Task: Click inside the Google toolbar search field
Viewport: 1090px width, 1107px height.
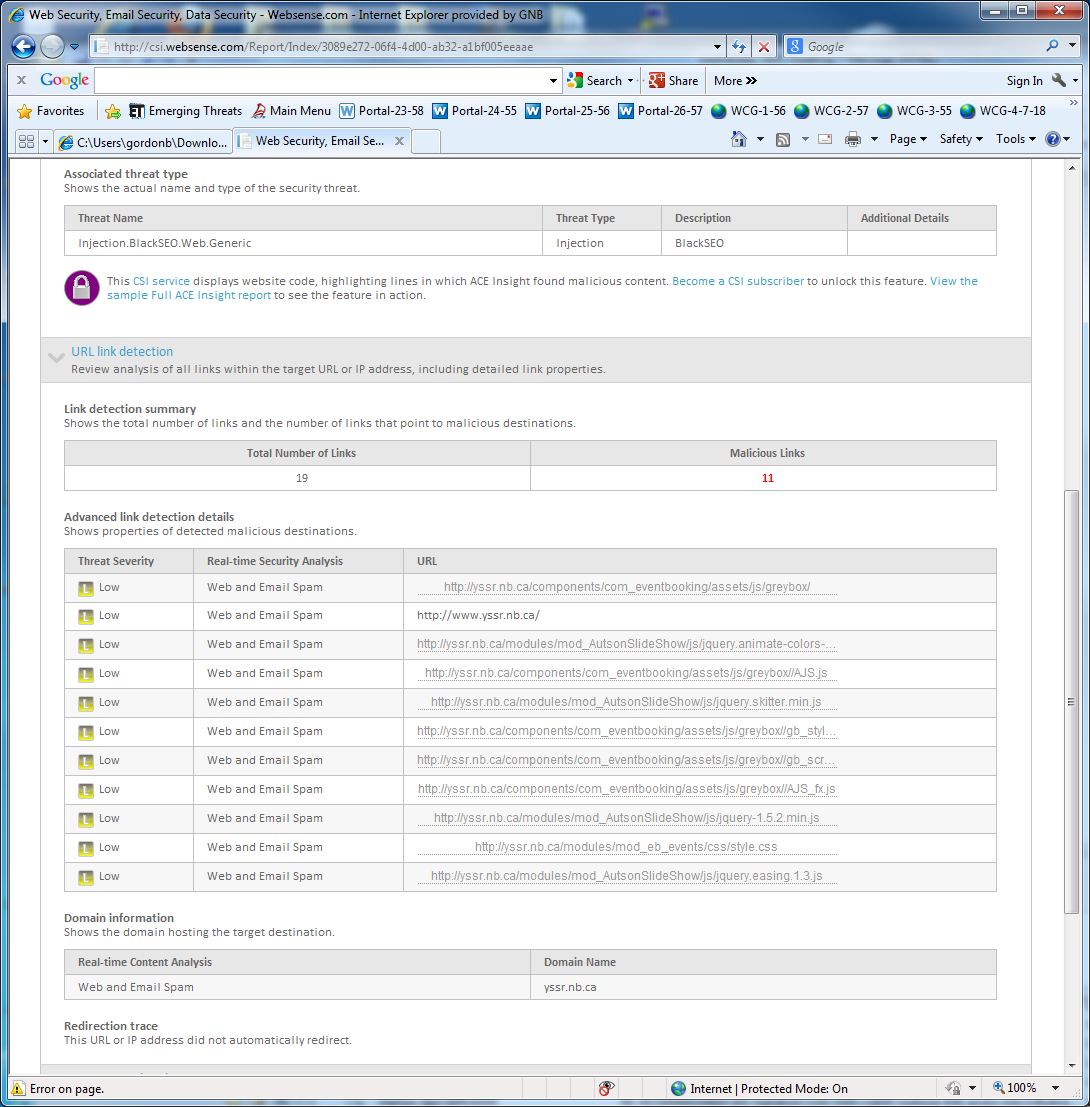Action: pyautogui.click(x=320, y=81)
